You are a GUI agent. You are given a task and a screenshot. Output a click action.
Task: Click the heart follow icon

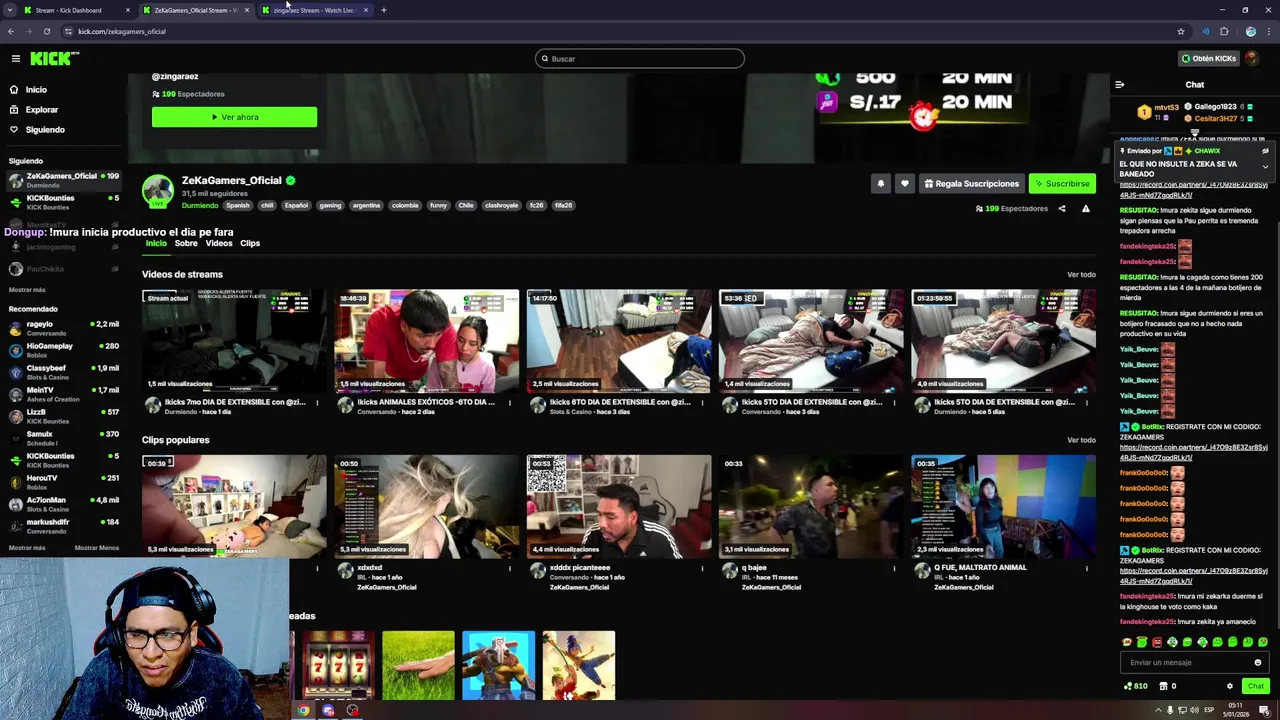pos(904,184)
